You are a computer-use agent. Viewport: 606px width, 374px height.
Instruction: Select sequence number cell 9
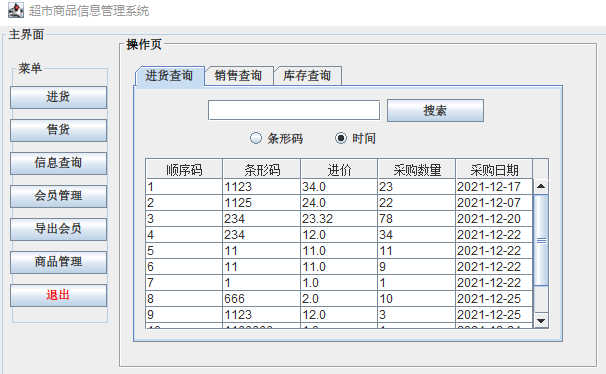pyautogui.click(x=184, y=315)
